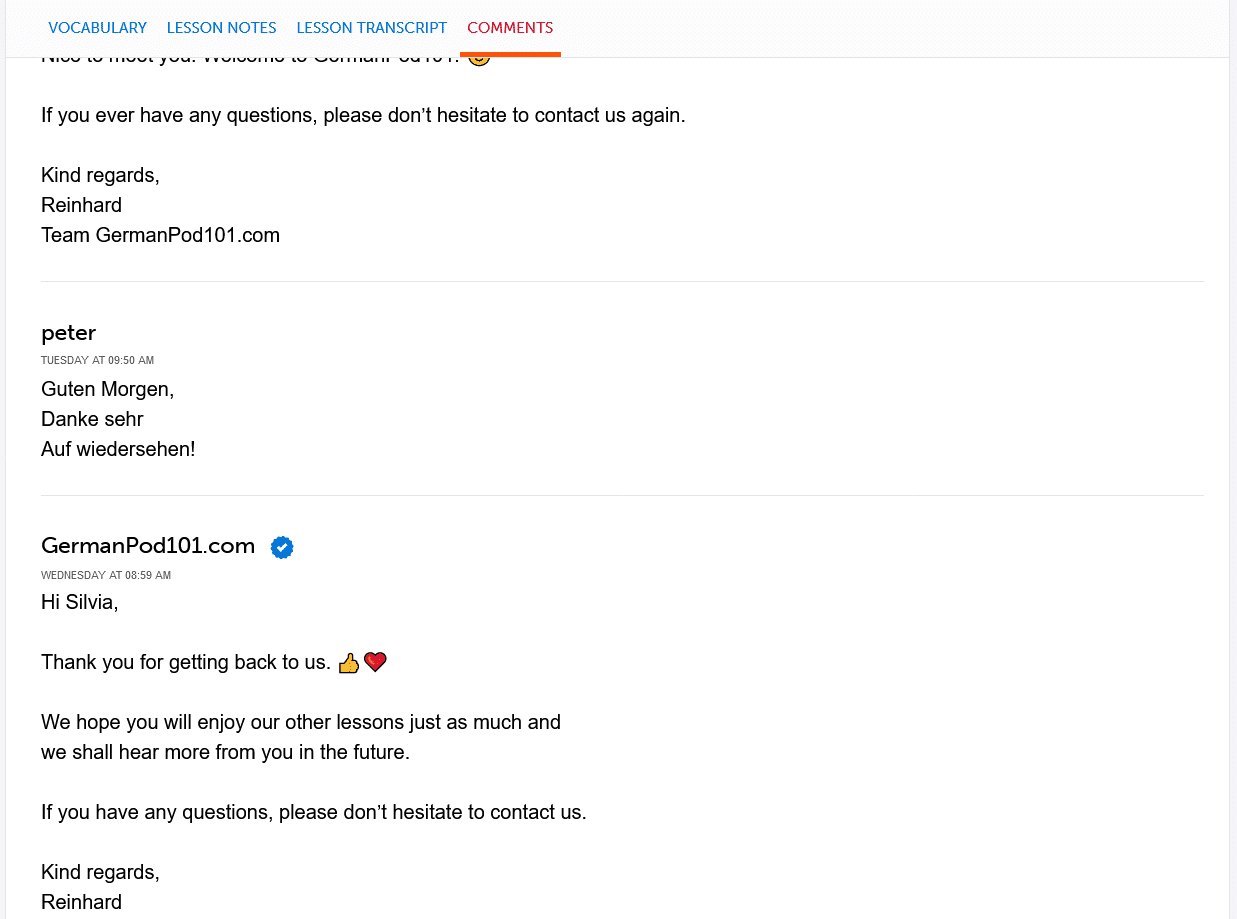The height and width of the screenshot is (919, 1237).
Task: Open the Vocabulary tab
Action: pyautogui.click(x=97, y=28)
